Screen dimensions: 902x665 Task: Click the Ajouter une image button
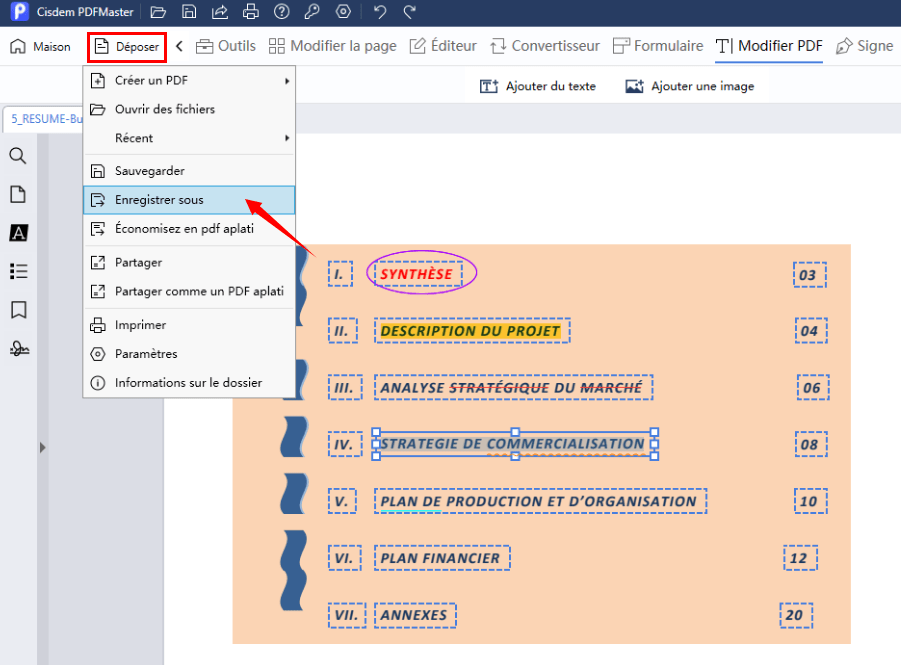click(x=690, y=86)
